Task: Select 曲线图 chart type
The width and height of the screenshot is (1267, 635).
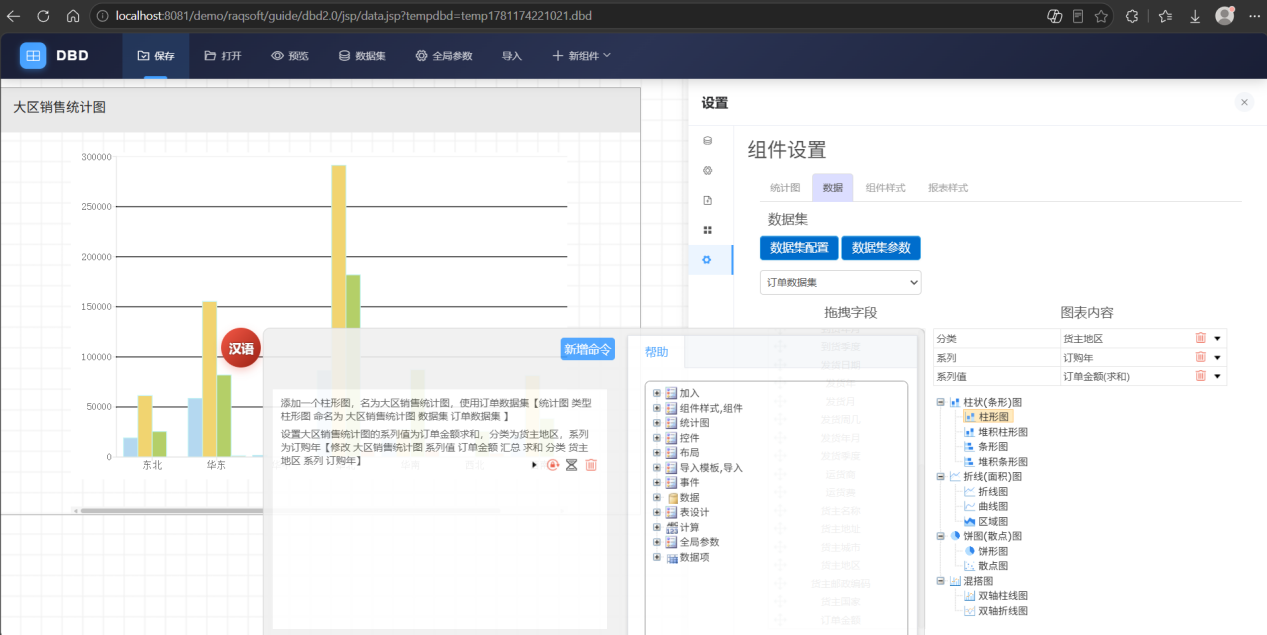Action: 986,507
